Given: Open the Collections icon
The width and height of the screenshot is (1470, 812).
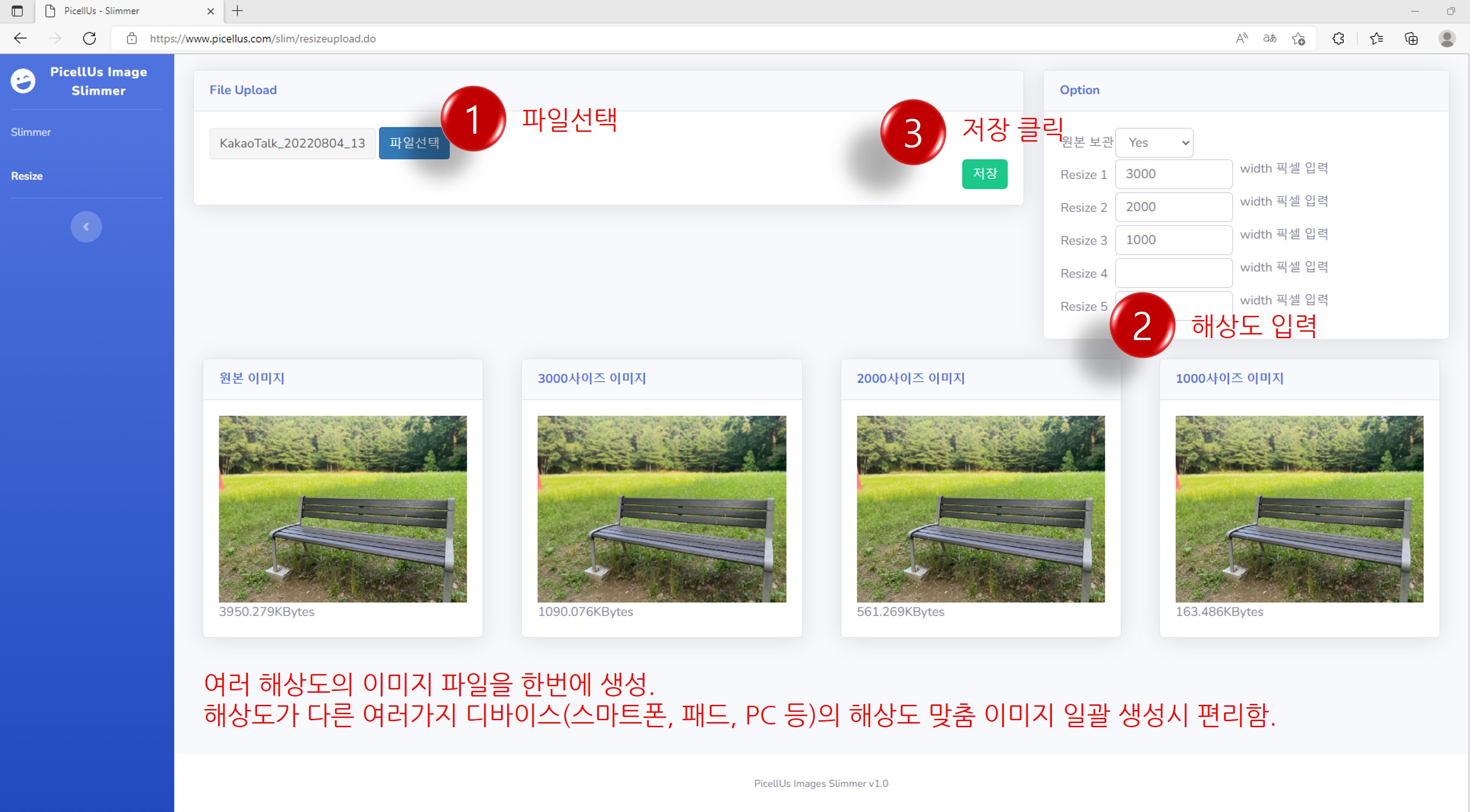Looking at the screenshot, I should 1411,38.
